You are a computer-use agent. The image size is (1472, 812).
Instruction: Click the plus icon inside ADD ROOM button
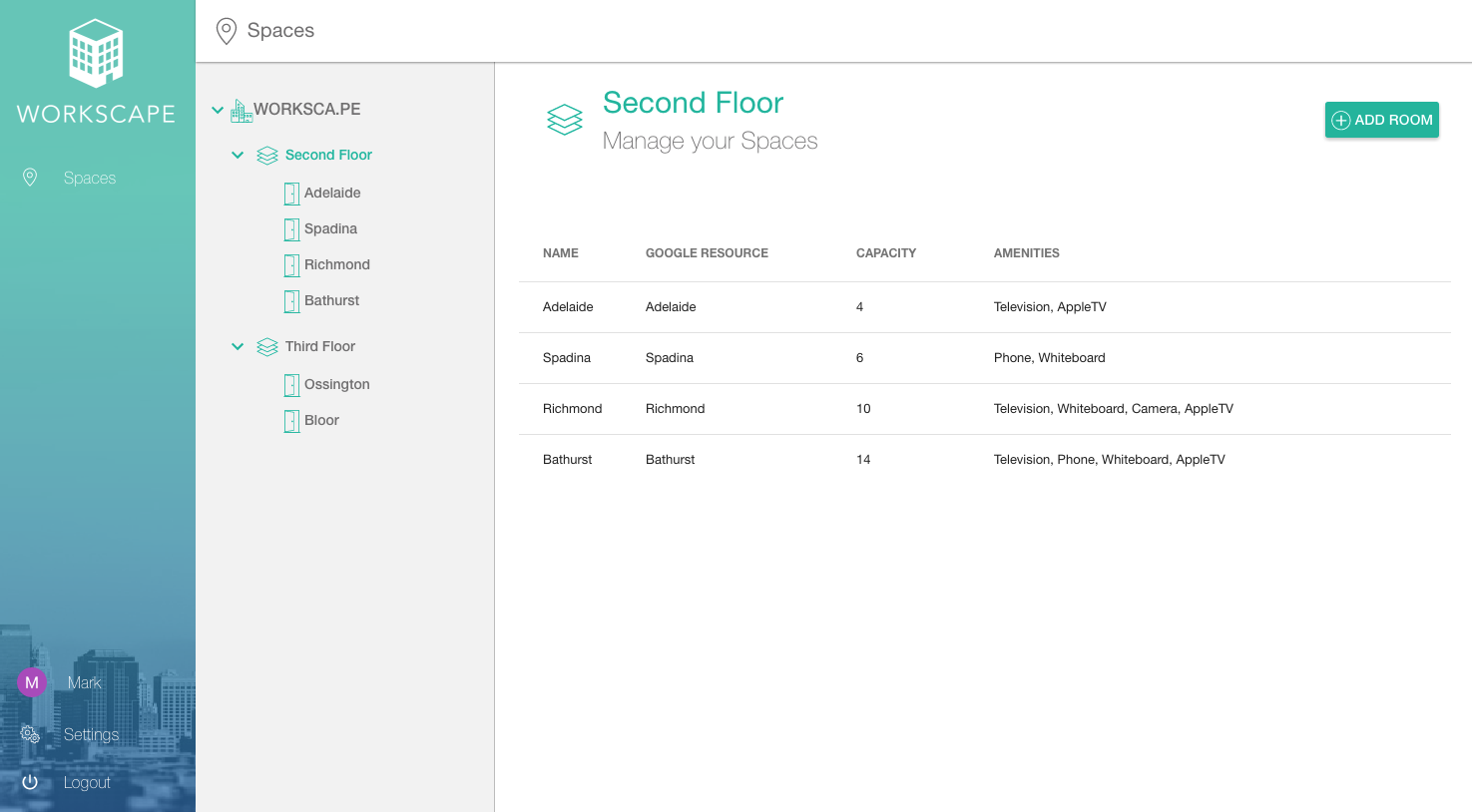[x=1340, y=120]
